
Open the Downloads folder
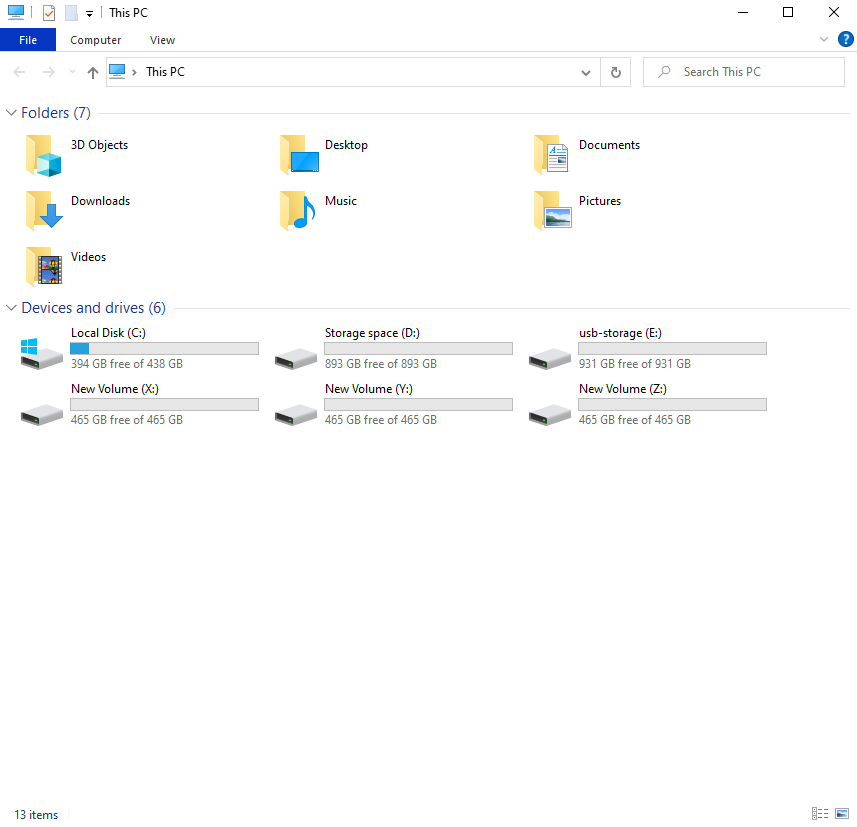[x=100, y=200]
